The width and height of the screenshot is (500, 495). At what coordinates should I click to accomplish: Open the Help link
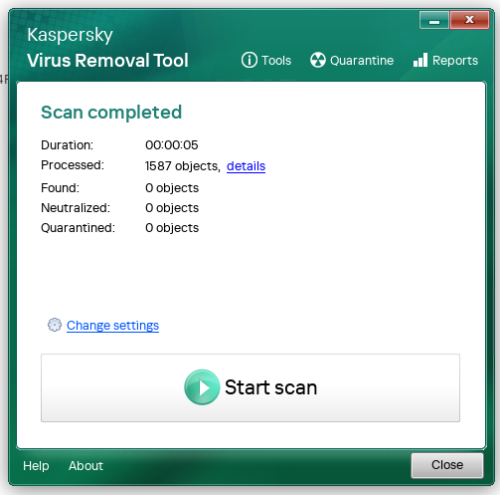(x=36, y=466)
